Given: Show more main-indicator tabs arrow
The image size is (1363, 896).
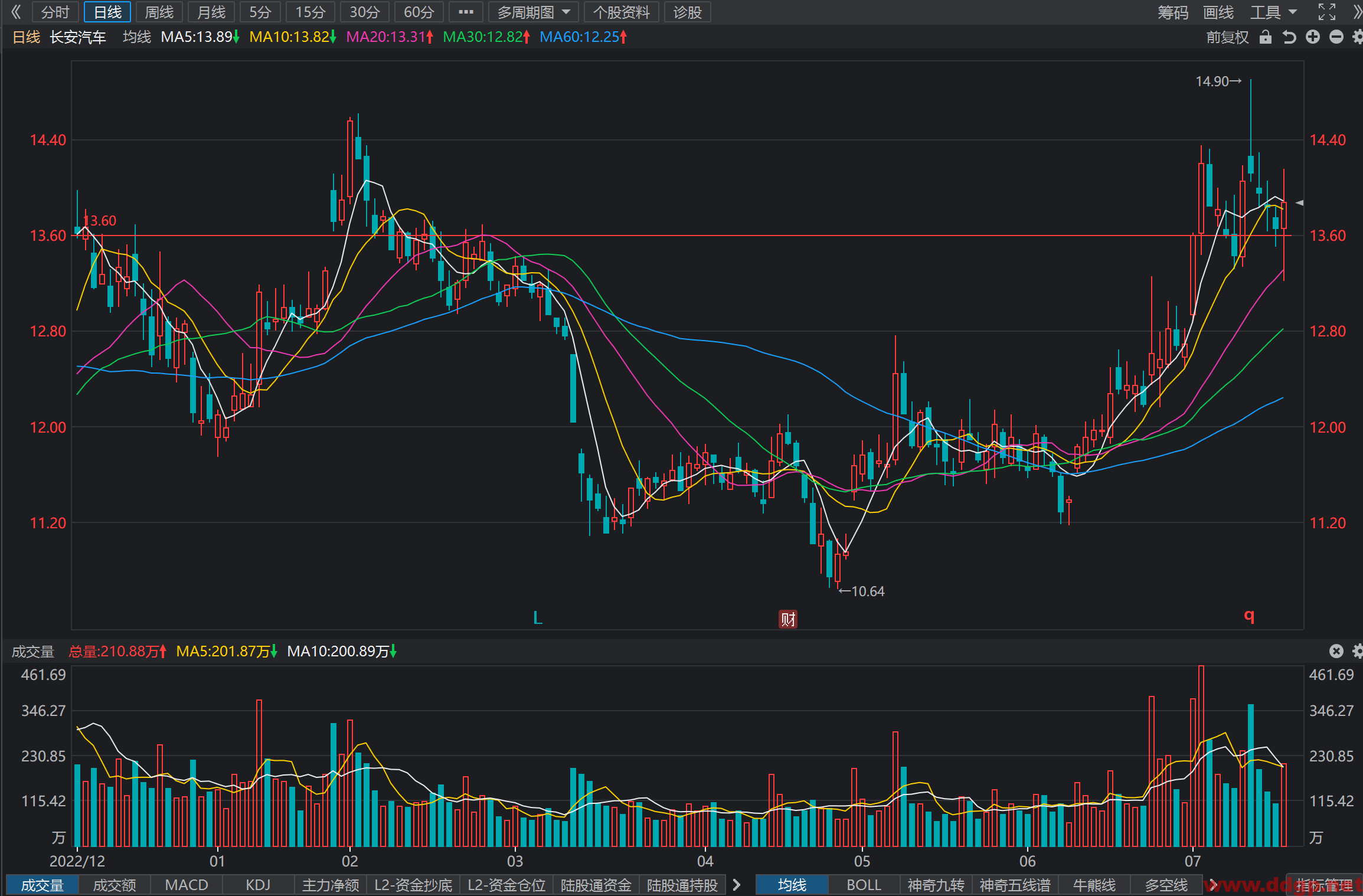Looking at the screenshot, I should coord(1213,884).
